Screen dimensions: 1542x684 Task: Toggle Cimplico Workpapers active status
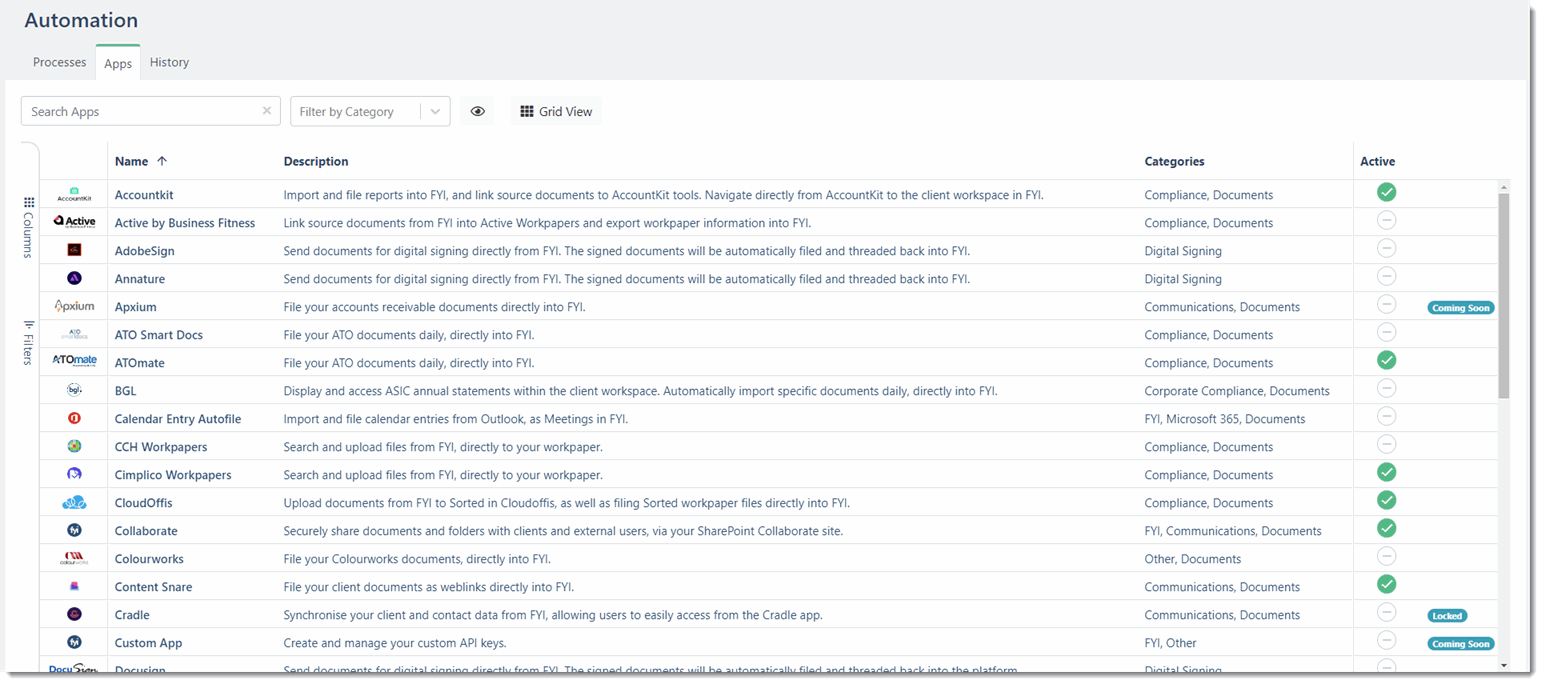click(1386, 472)
